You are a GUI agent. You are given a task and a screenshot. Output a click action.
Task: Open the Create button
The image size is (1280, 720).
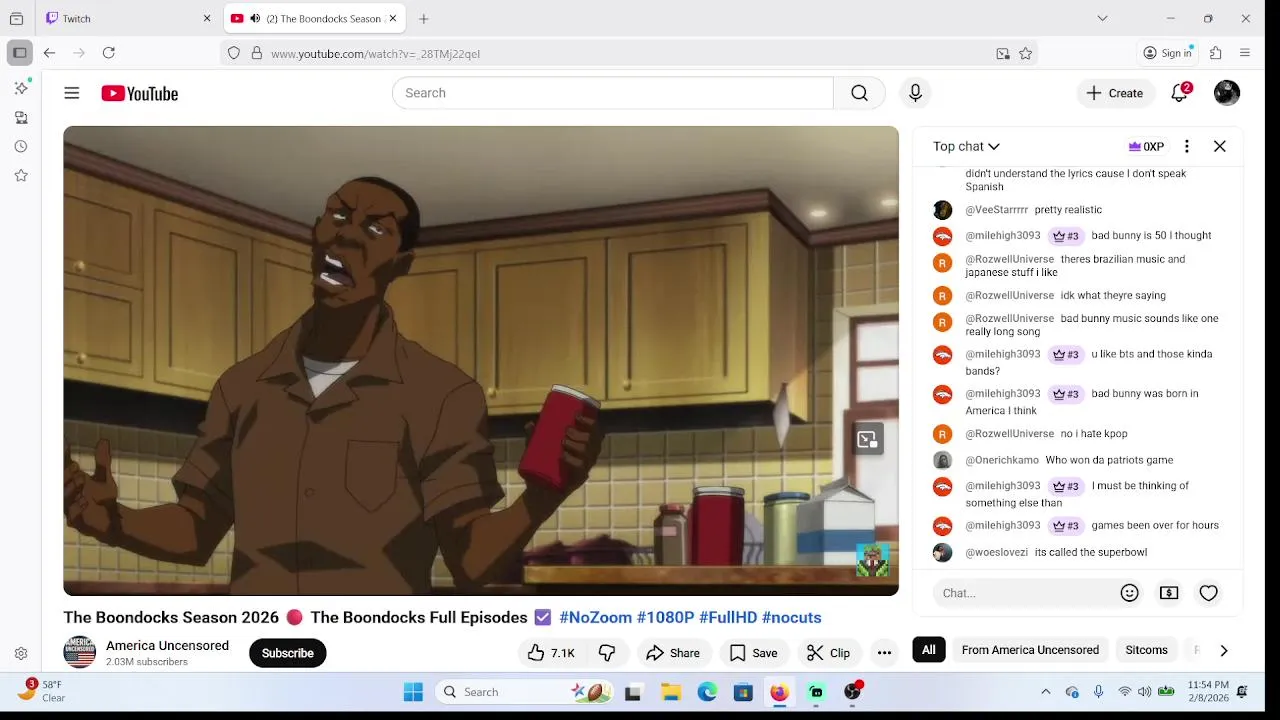click(1115, 93)
